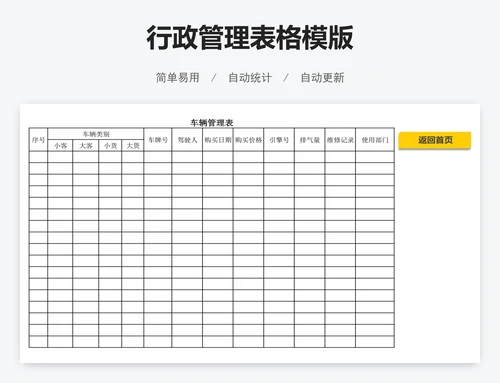
Task: Select the 序号 header cell
Action: pos(38,140)
